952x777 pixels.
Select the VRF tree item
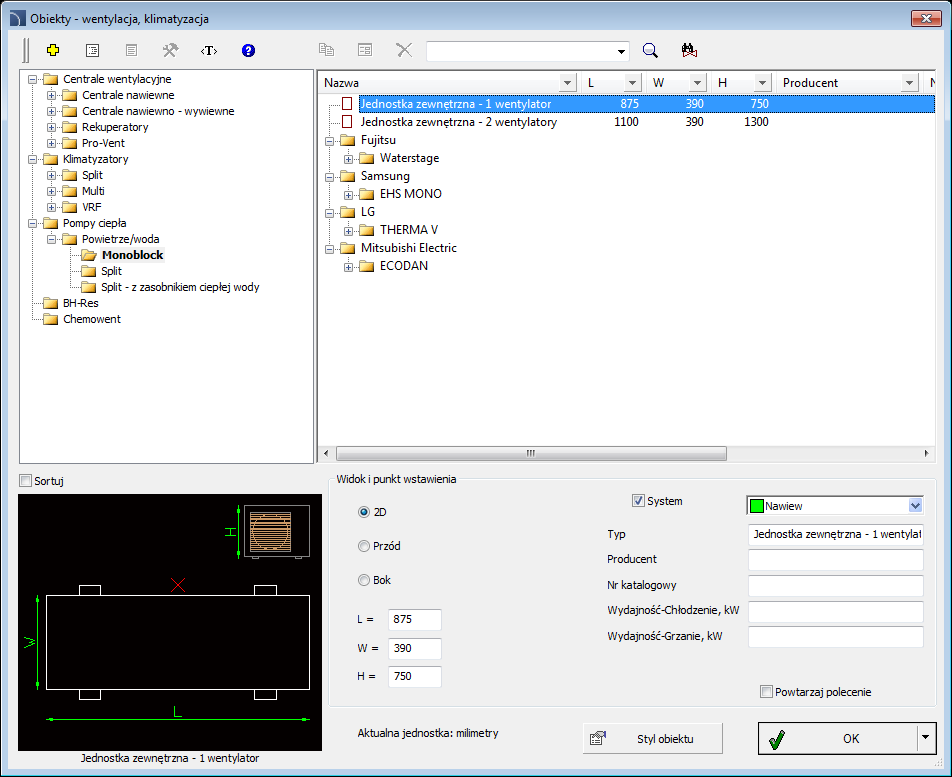[92, 207]
